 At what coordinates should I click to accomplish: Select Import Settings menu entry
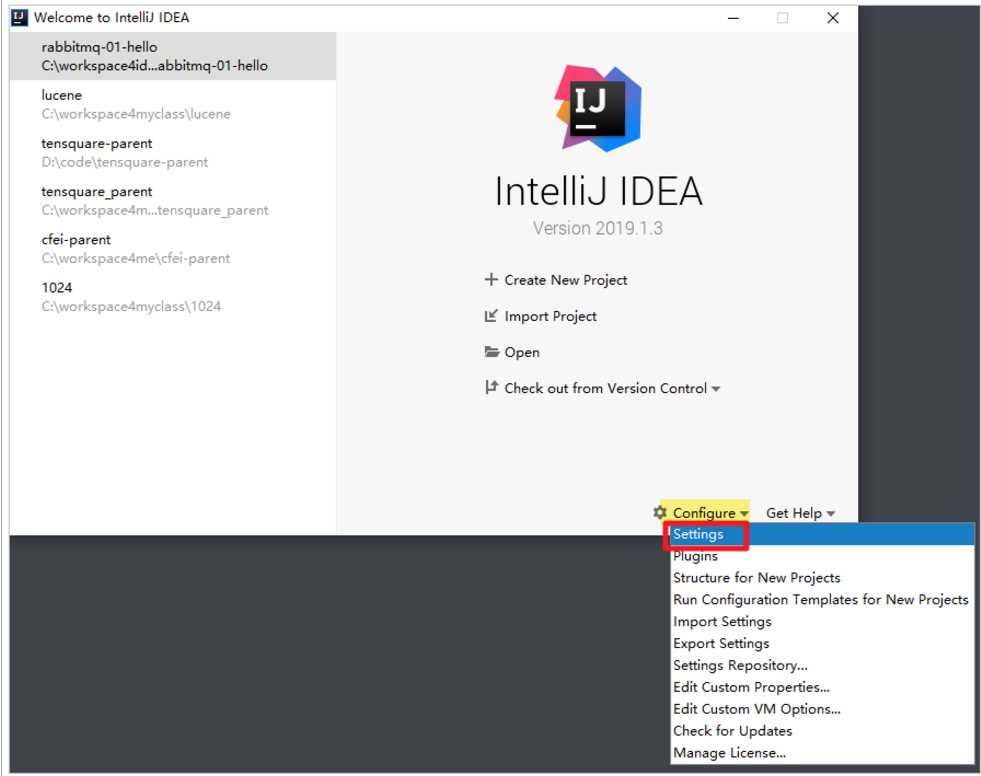tap(823, 621)
